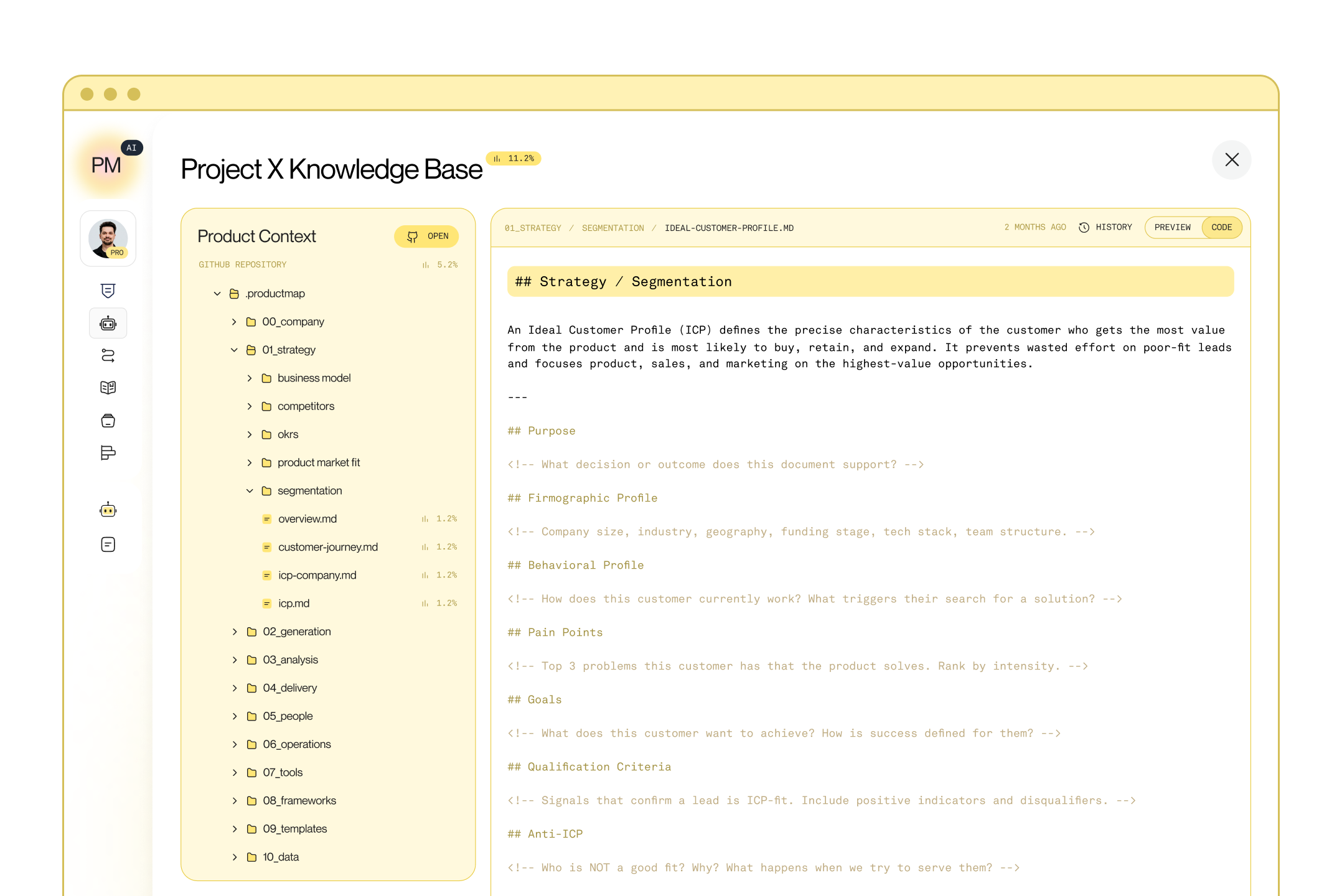
Task: Expand the 02_generation folder
Action: coord(235,632)
